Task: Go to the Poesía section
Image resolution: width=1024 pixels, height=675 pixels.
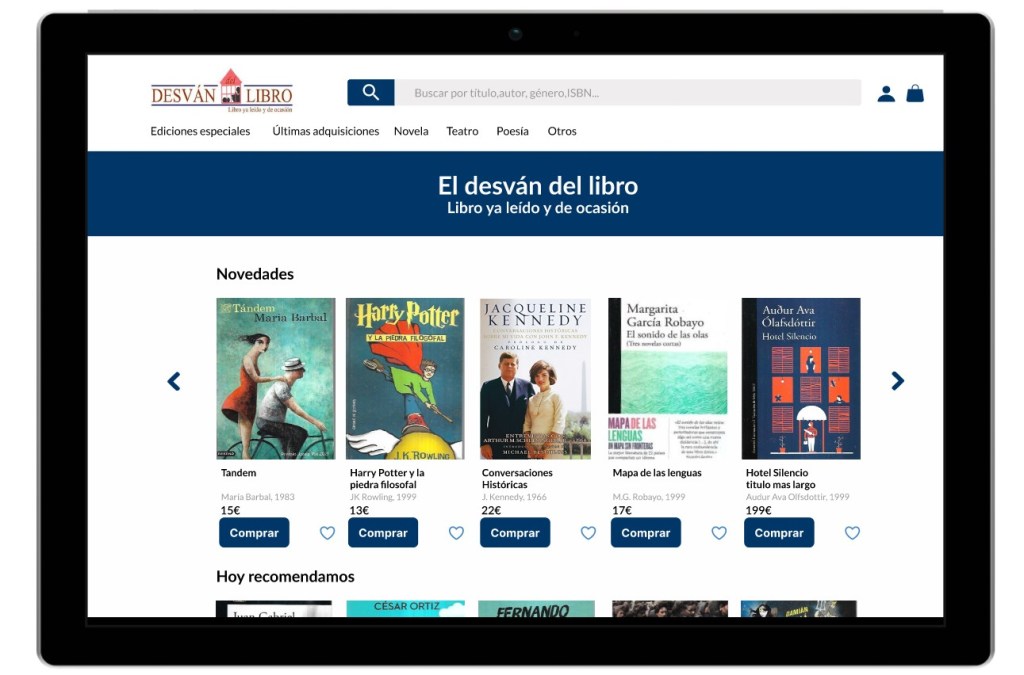Action: [512, 131]
